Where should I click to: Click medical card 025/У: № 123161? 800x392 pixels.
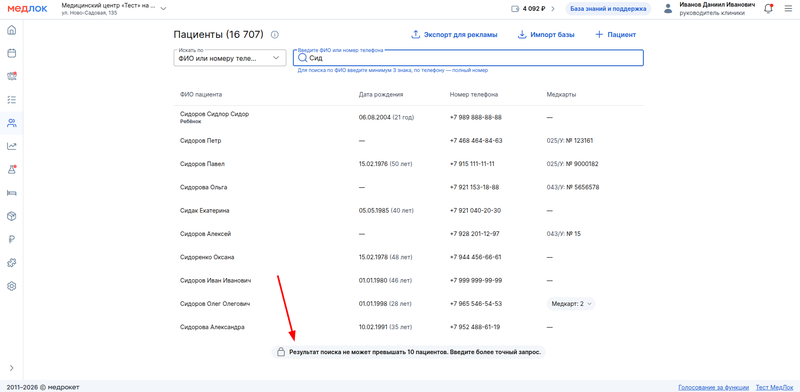coord(569,140)
